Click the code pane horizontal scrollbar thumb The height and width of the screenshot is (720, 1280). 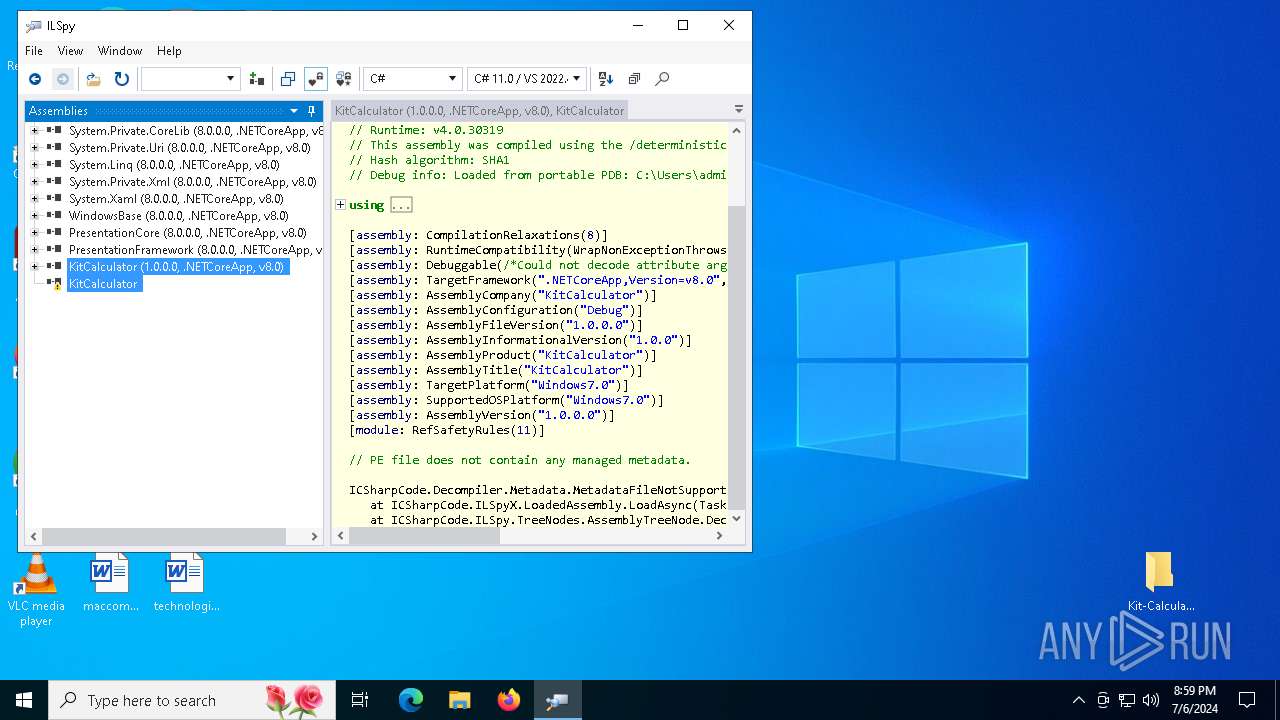click(424, 536)
